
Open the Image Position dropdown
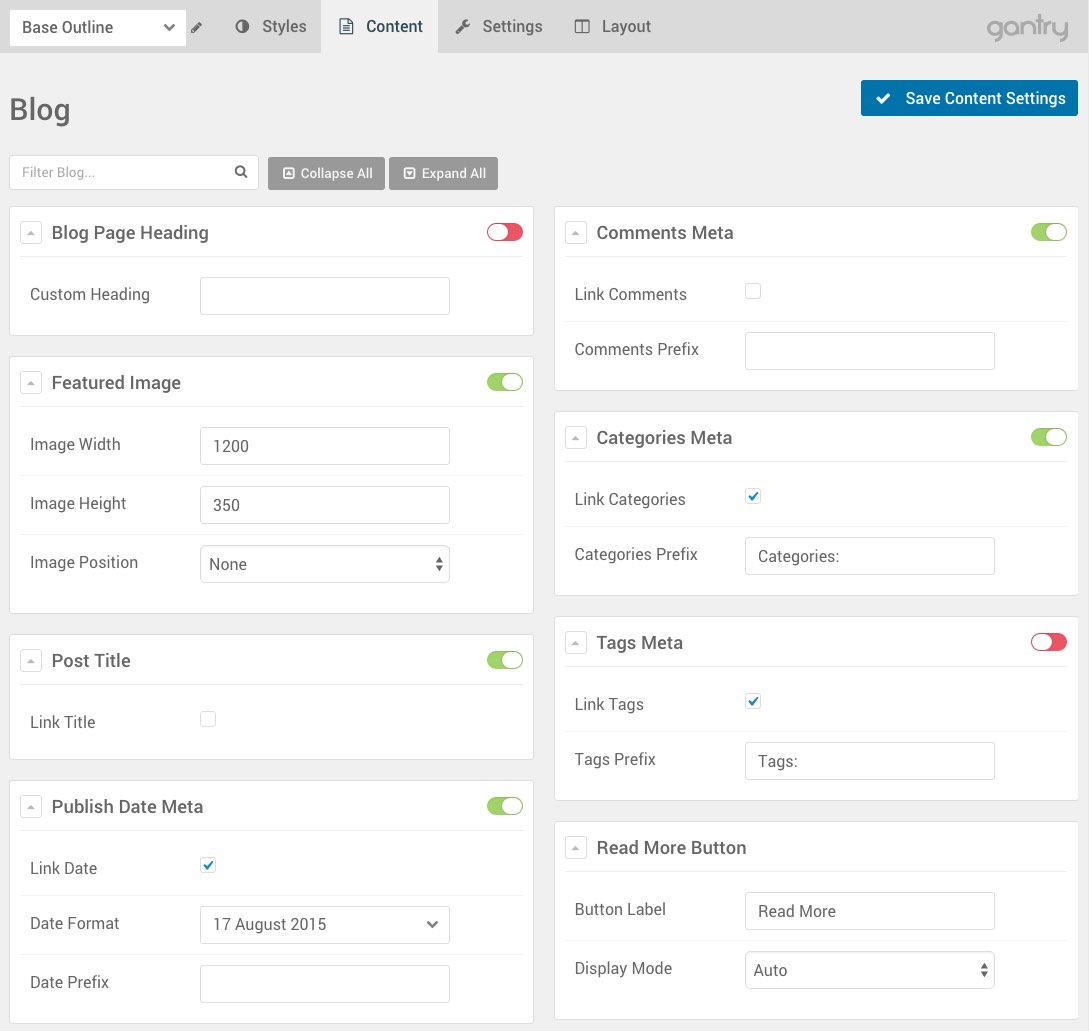(x=325, y=564)
